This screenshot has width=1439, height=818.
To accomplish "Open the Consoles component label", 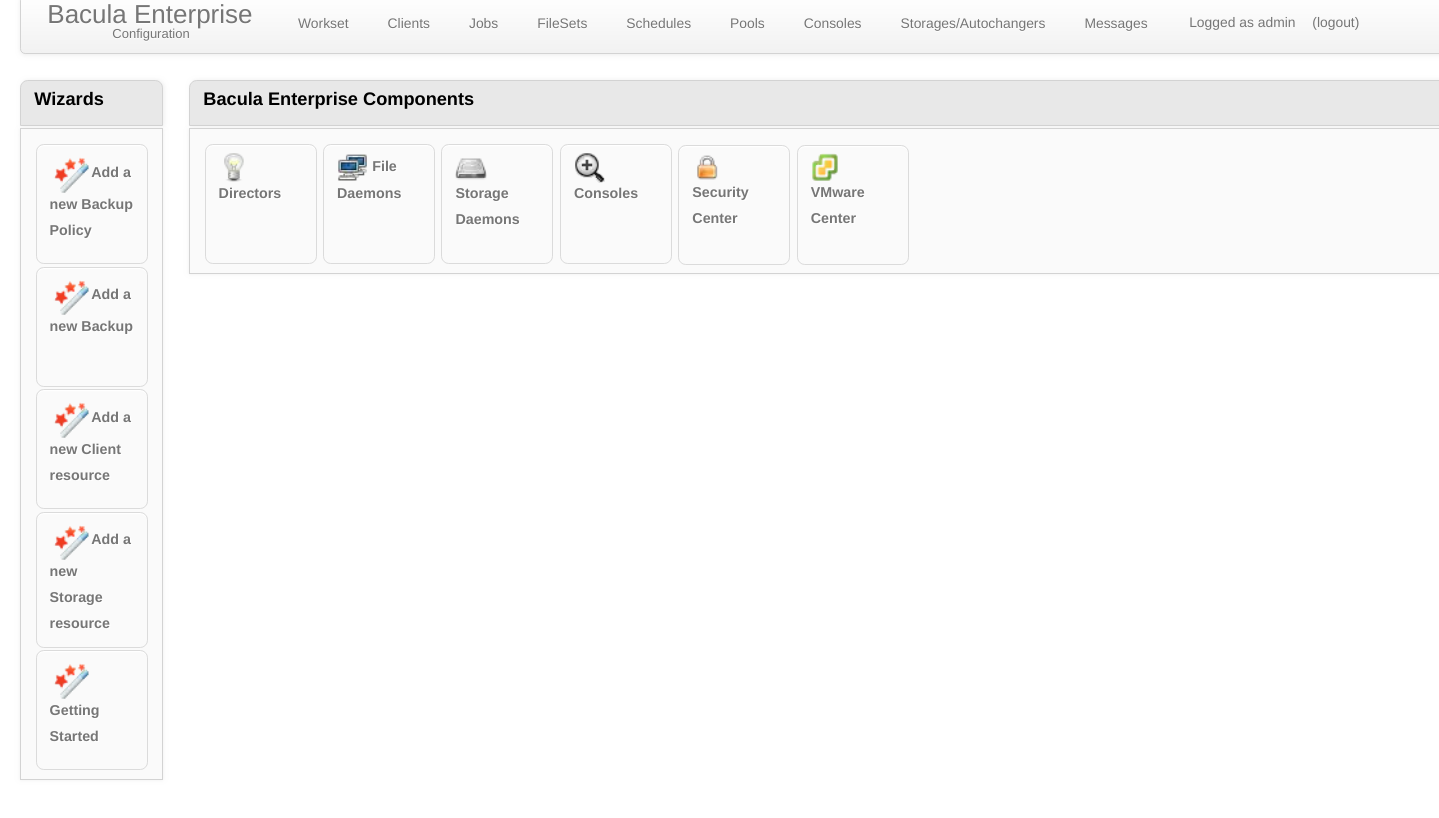I will click(x=606, y=193).
